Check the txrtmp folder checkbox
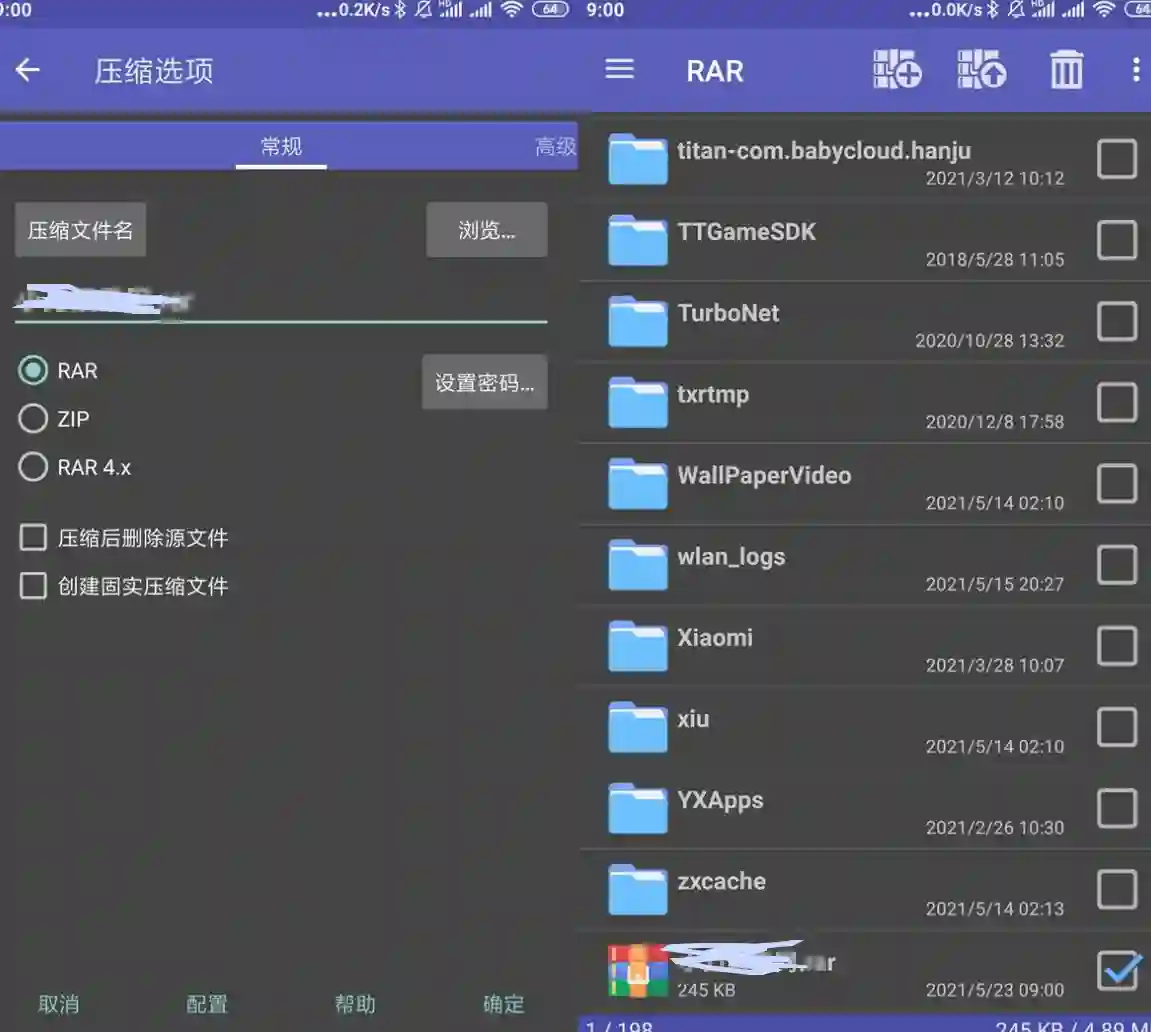Image resolution: width=1151 pixels, height=1032 pixels. (x=1116, y=402)
